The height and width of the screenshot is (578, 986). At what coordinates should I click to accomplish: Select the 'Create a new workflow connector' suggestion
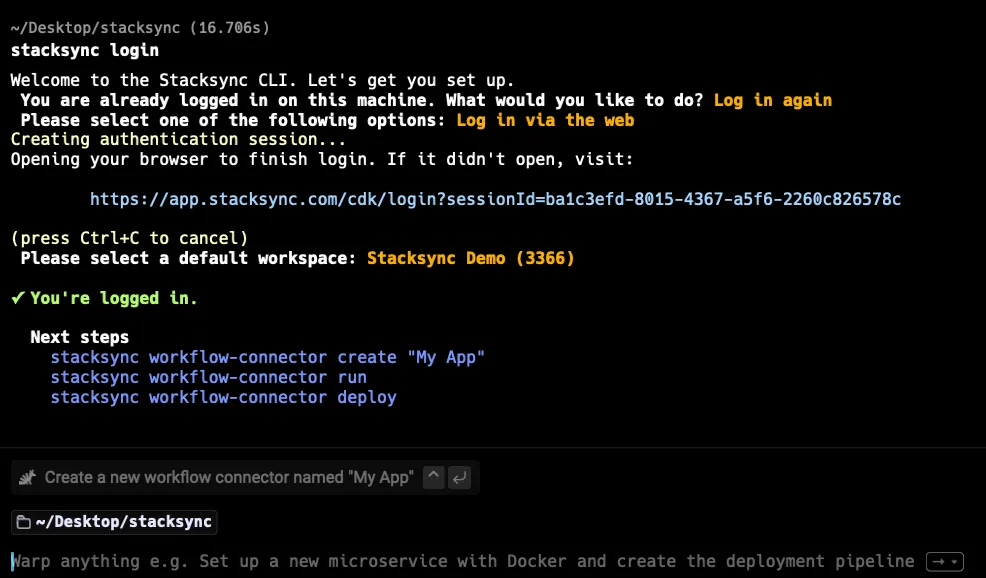coord(245,477)
